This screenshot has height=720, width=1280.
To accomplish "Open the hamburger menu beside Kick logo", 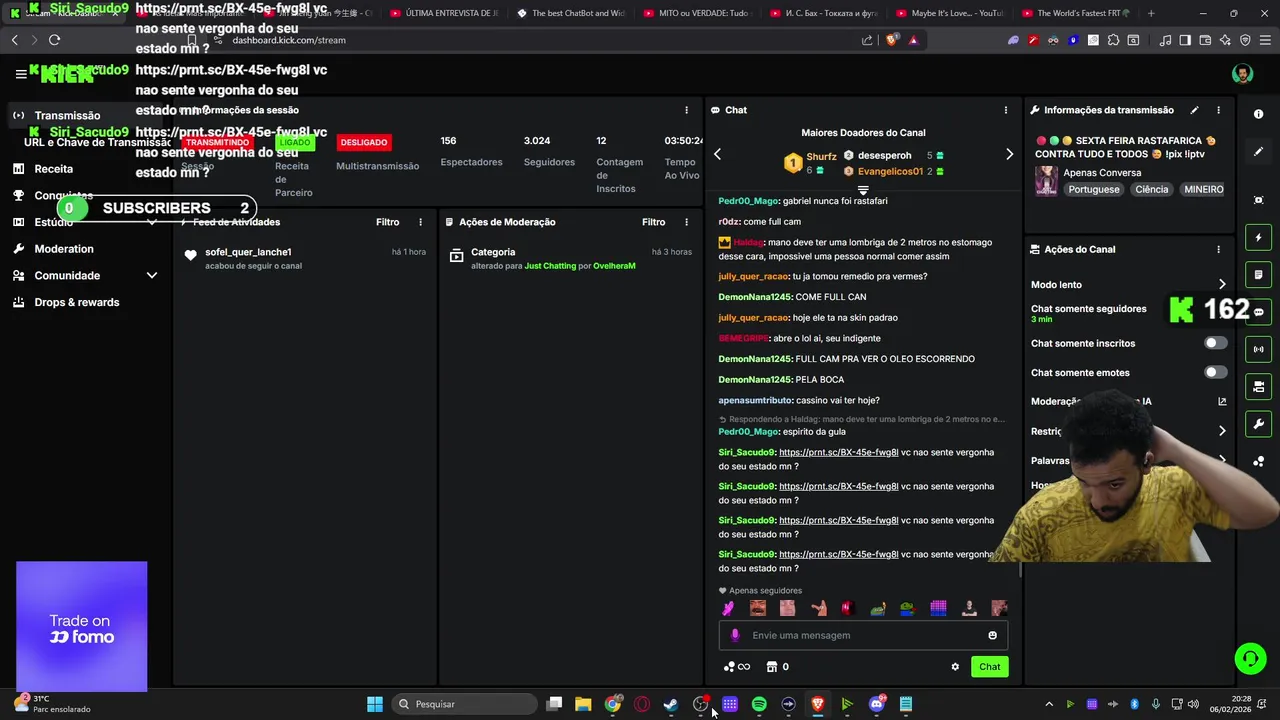I will coord(21,74).
